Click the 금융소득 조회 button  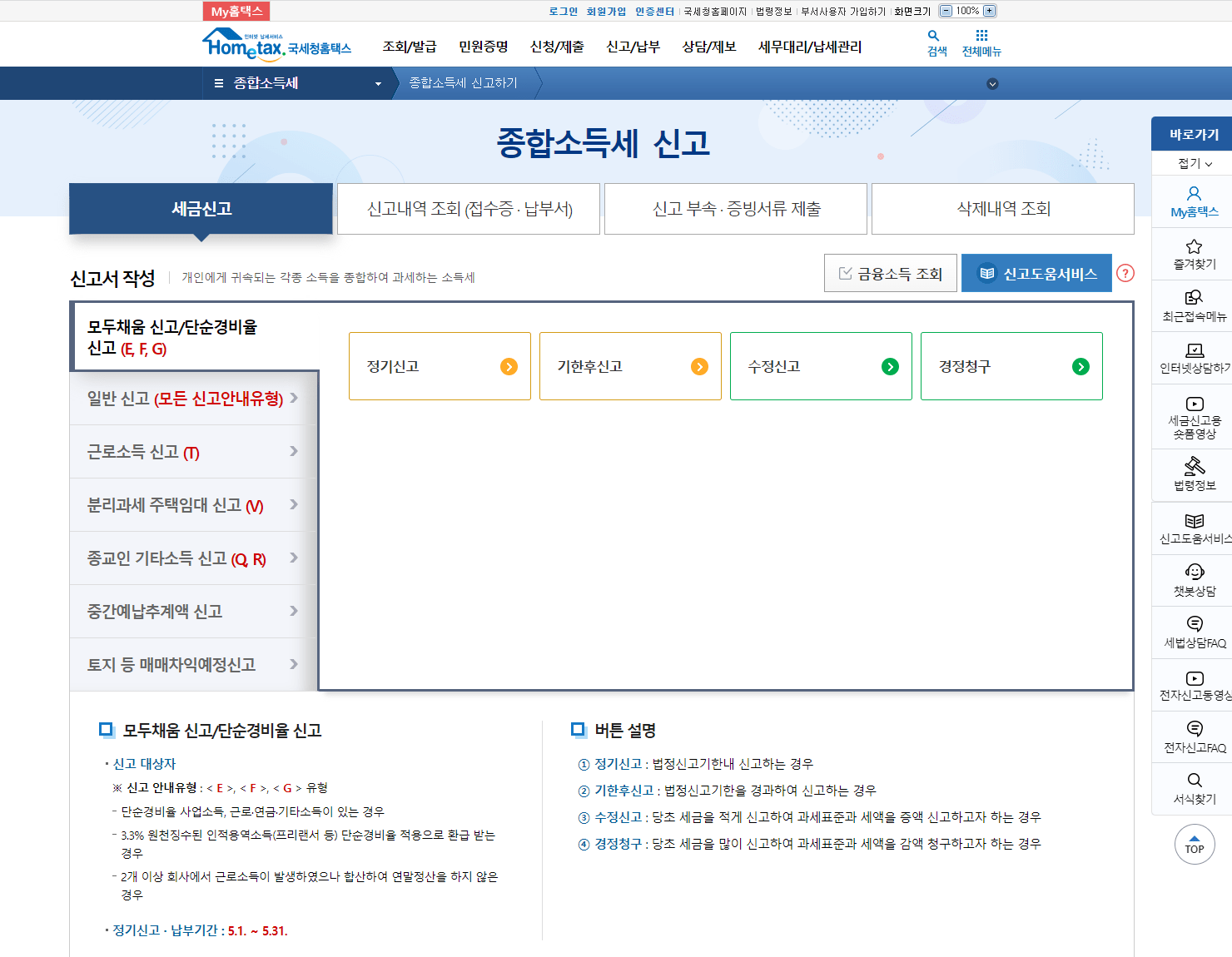point(890,272)
